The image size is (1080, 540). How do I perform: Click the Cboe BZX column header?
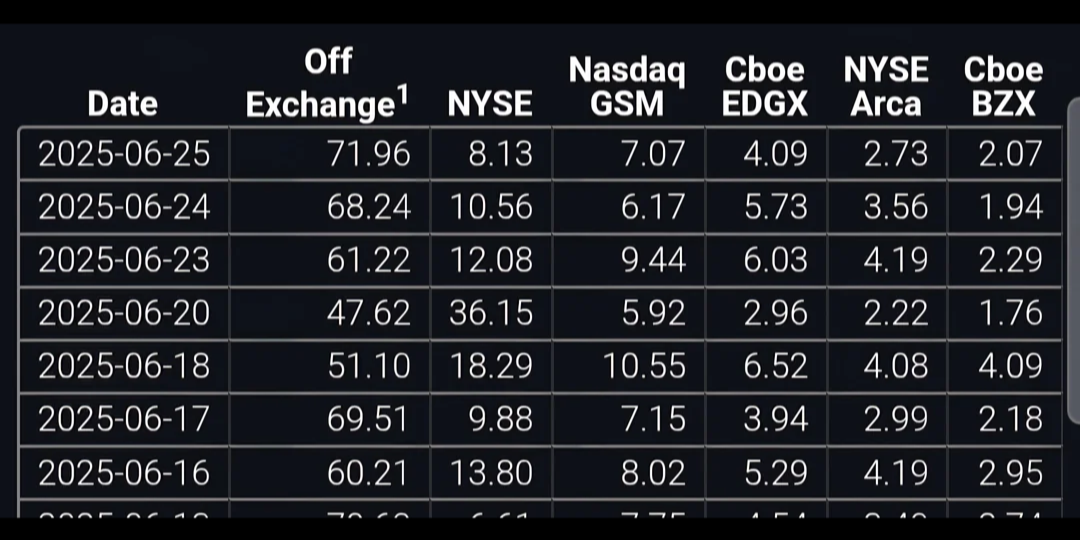coord(1003,85)
